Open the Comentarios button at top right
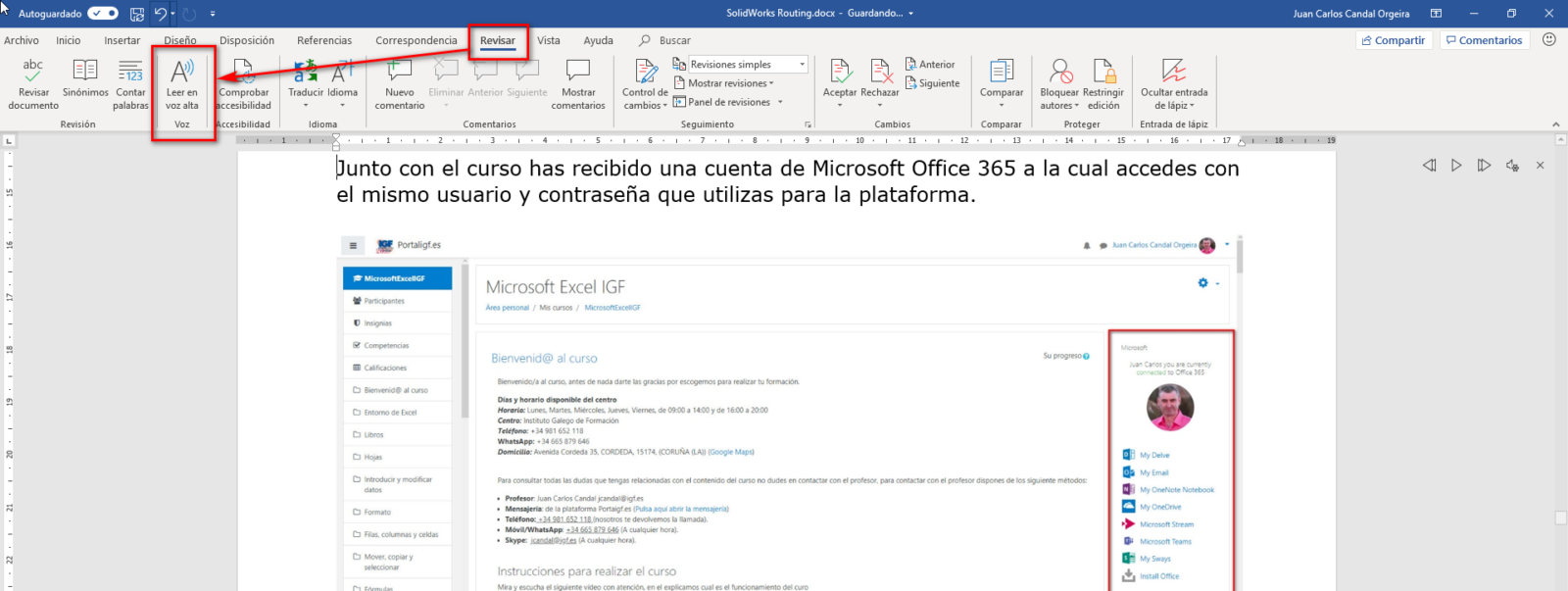 (x=1484, y=40)
